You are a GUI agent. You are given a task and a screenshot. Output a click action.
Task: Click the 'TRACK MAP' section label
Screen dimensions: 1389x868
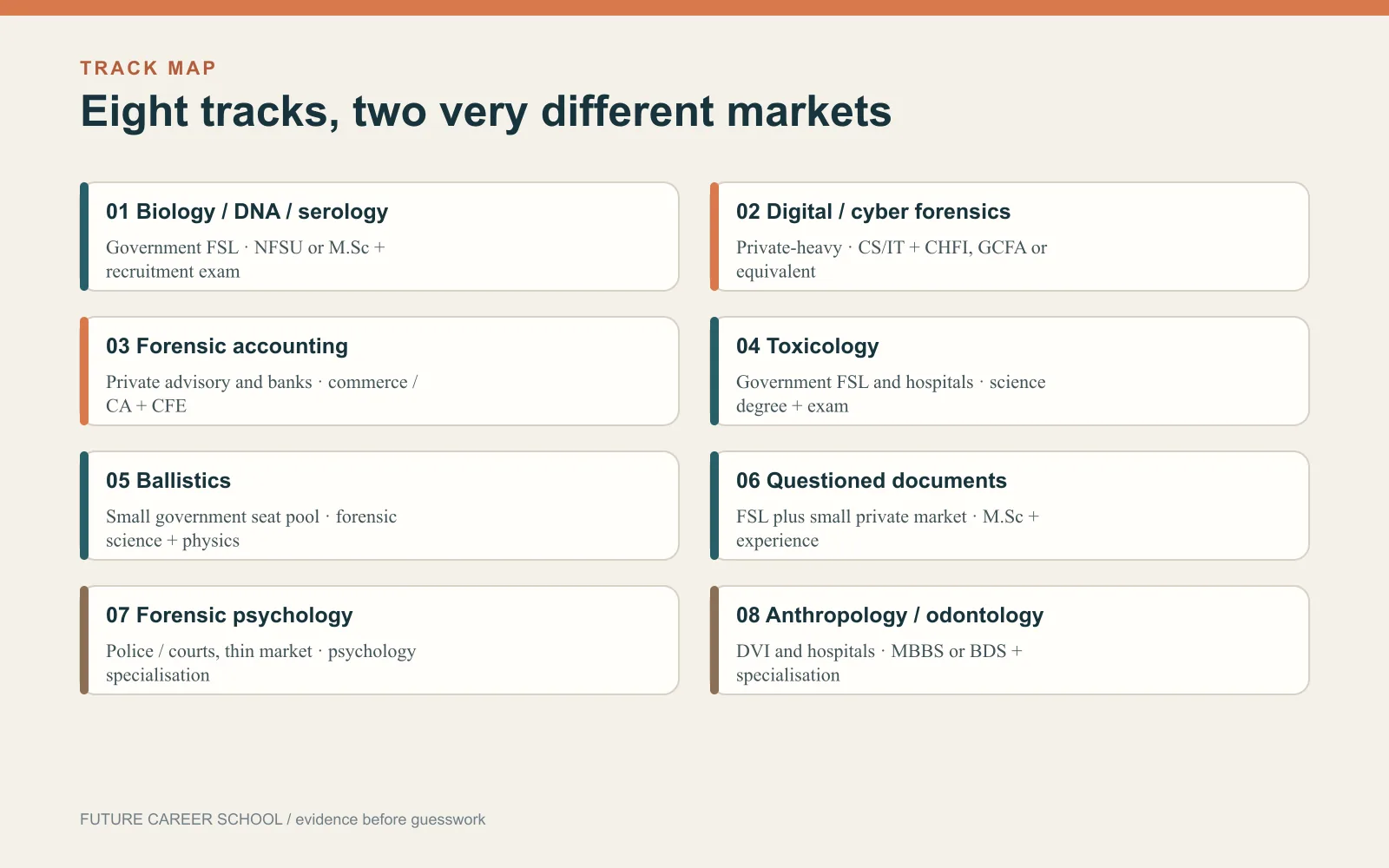(148, 68)
